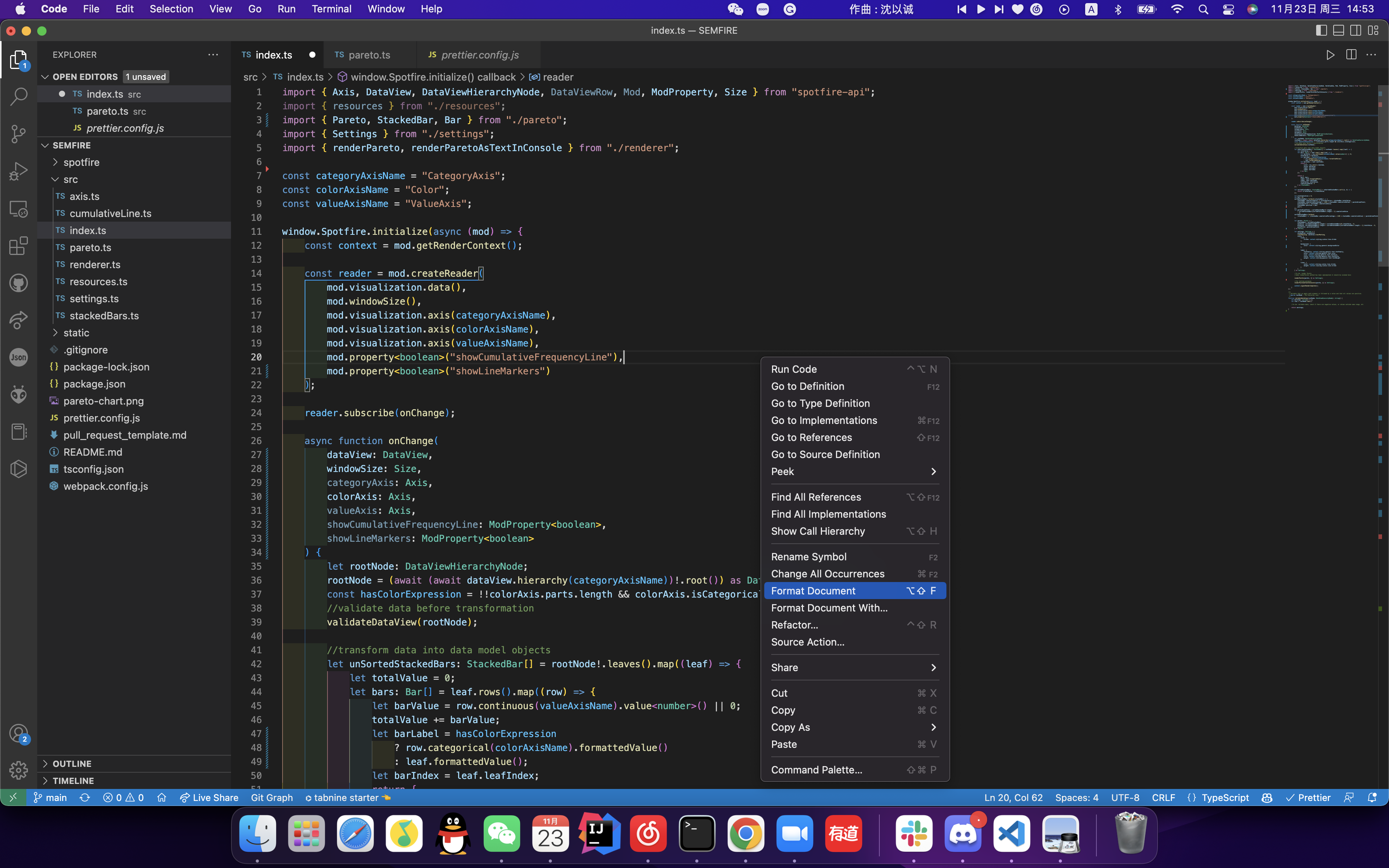This screenshot has height=868, width=1389.
Task: Open the Accounts icon in the activity bar
Action: pos(18,733)
